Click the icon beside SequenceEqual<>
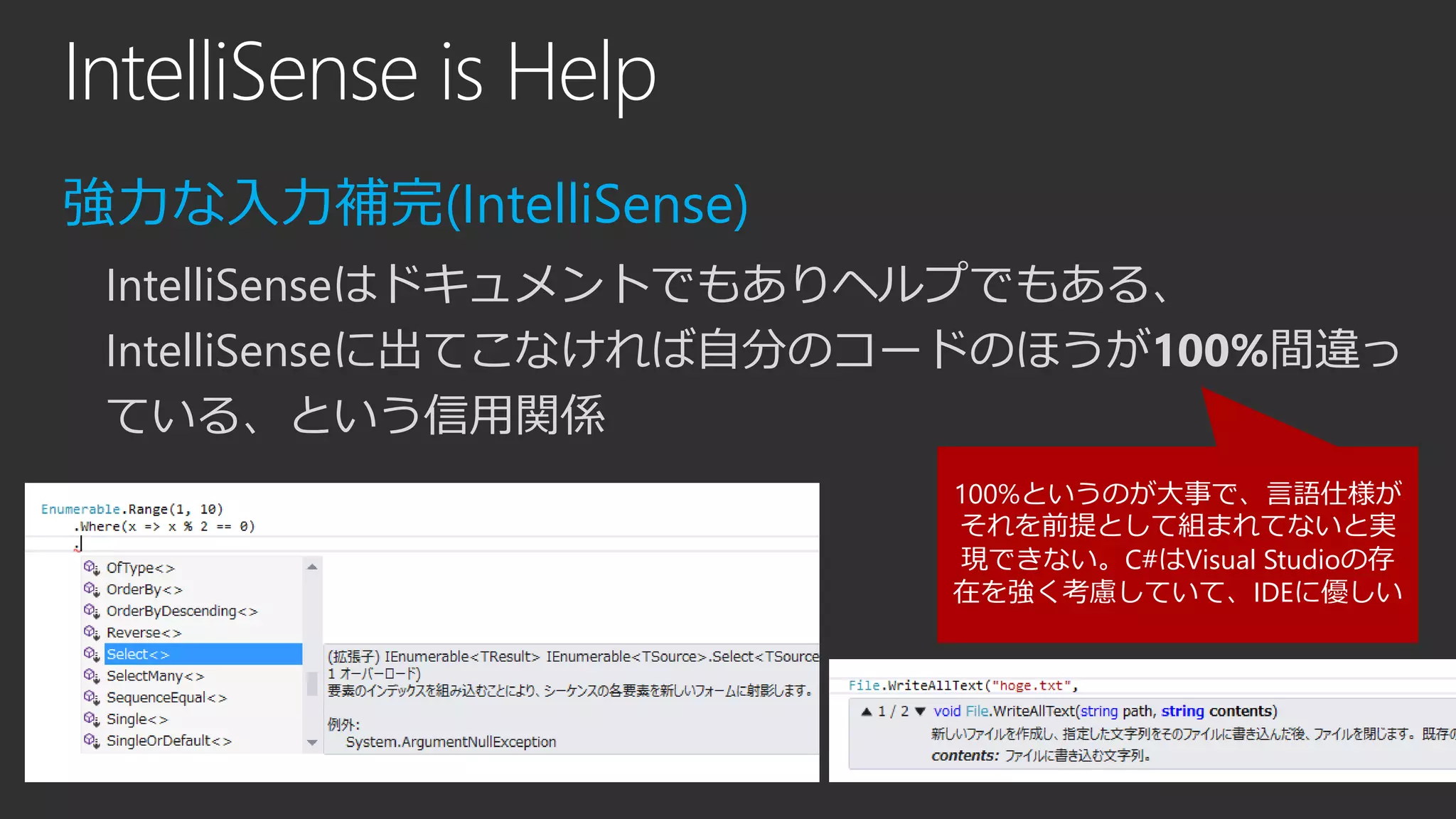Image resolution: width=1456 pixels, height=819 pixels. pyautogui.click(x=92, y=697)
